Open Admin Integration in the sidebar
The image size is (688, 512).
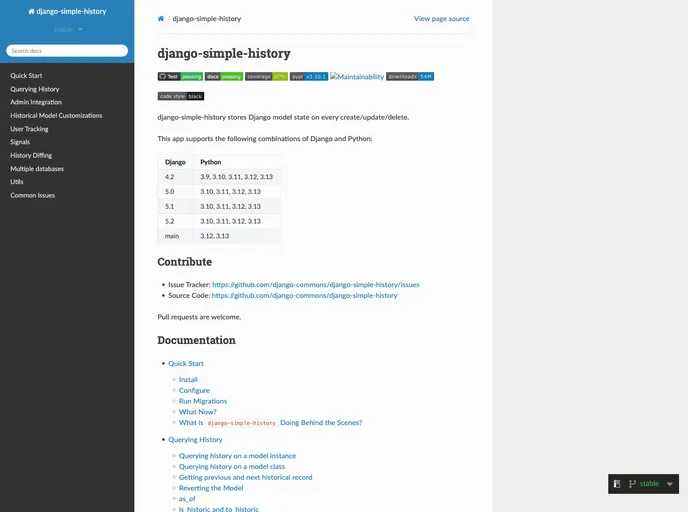[36, 102]
